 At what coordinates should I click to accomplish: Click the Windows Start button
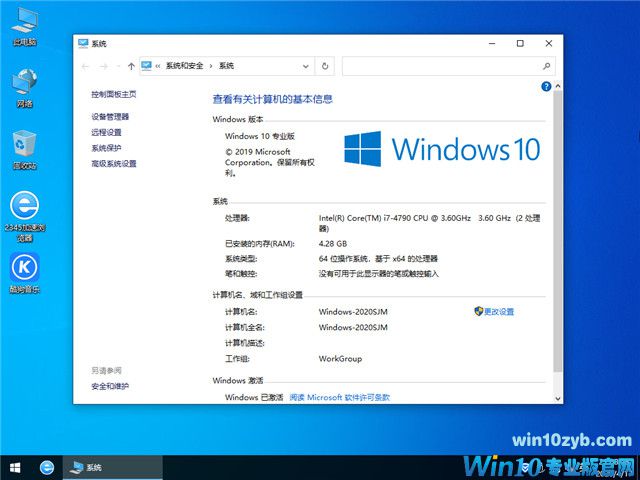point(15,467)
